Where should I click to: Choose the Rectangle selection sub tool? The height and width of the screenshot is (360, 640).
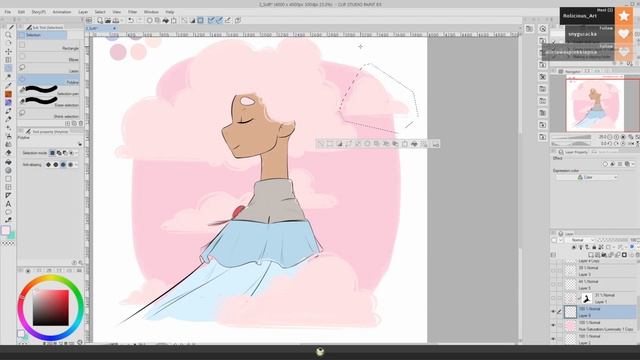point(49,47)
